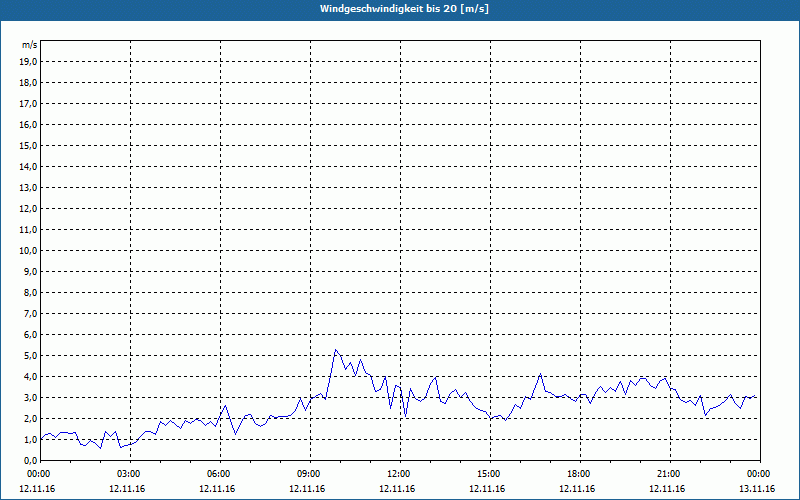
Task: Pick the '11,0' axis tick label
Action: coord(29,230)
